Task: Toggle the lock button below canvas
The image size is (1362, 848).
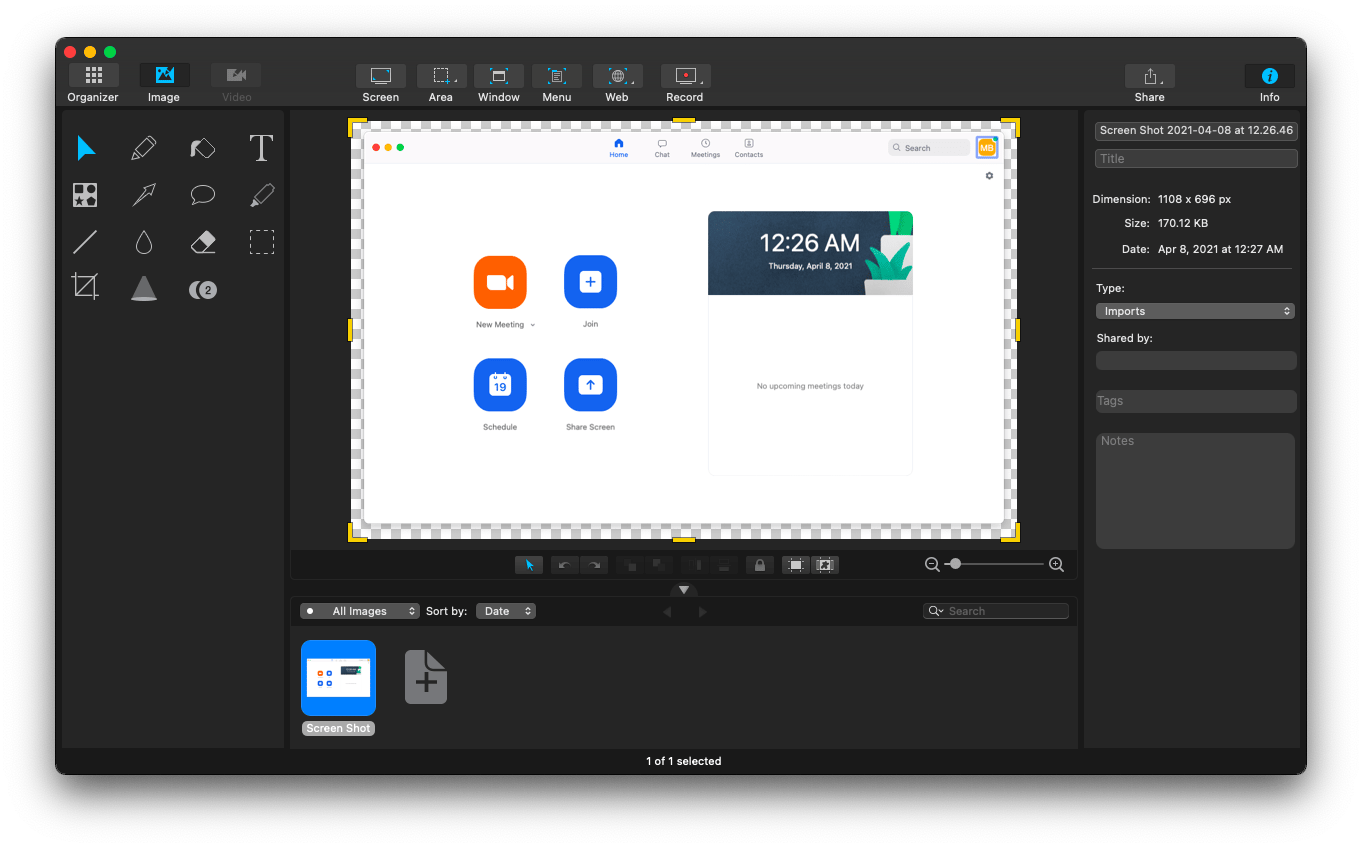Action: tap(760, 565)
